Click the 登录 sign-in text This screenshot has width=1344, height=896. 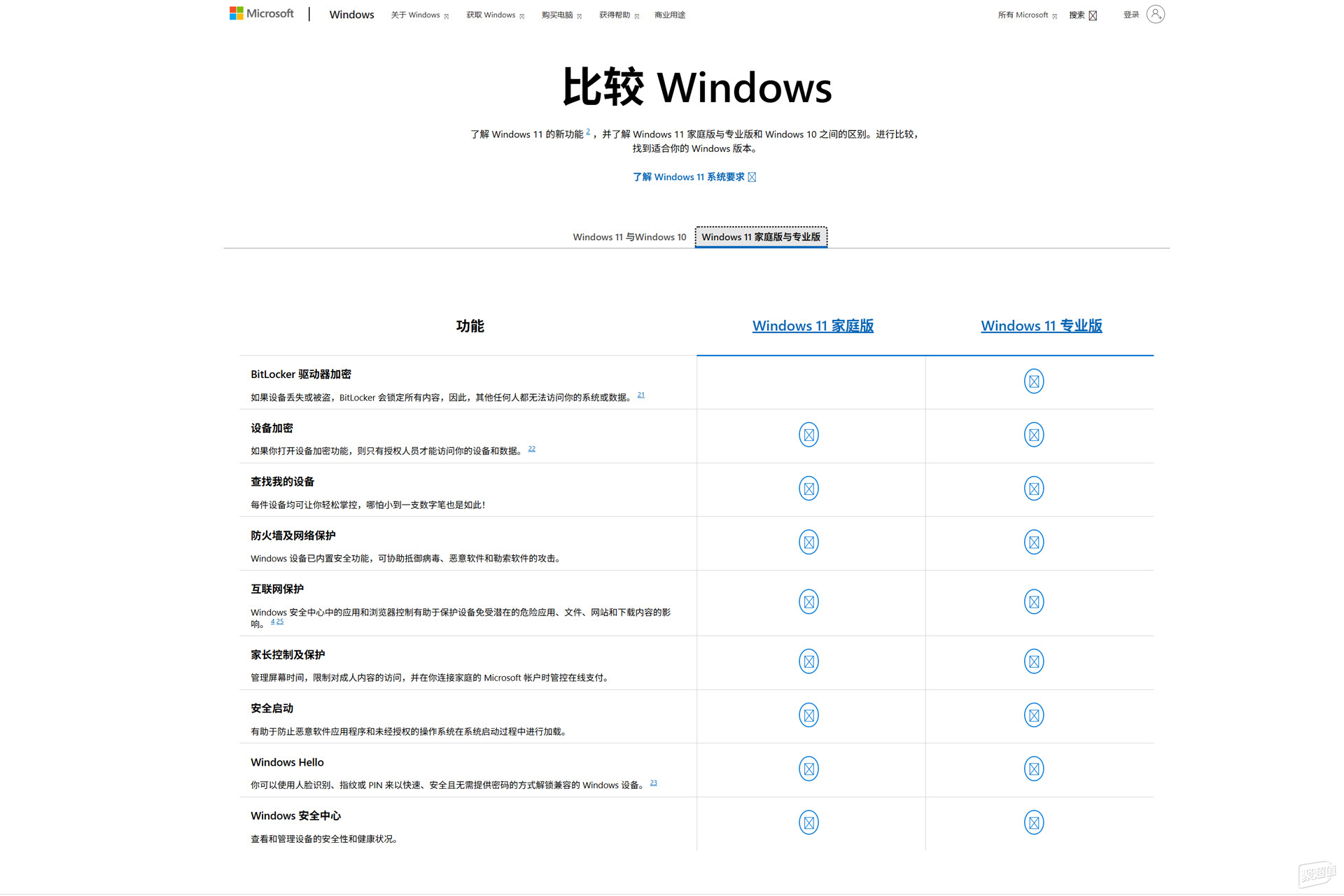coord(1131,15)
